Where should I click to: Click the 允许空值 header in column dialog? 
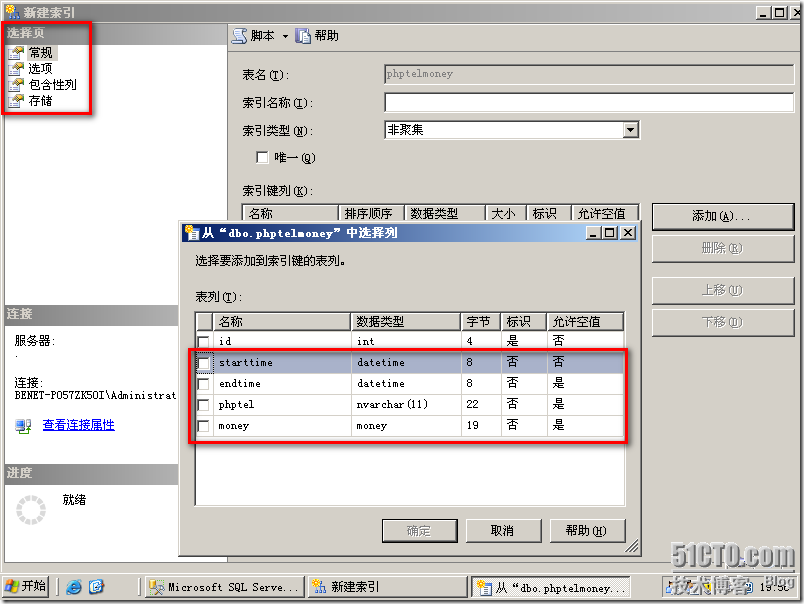[x=585, y=322]
